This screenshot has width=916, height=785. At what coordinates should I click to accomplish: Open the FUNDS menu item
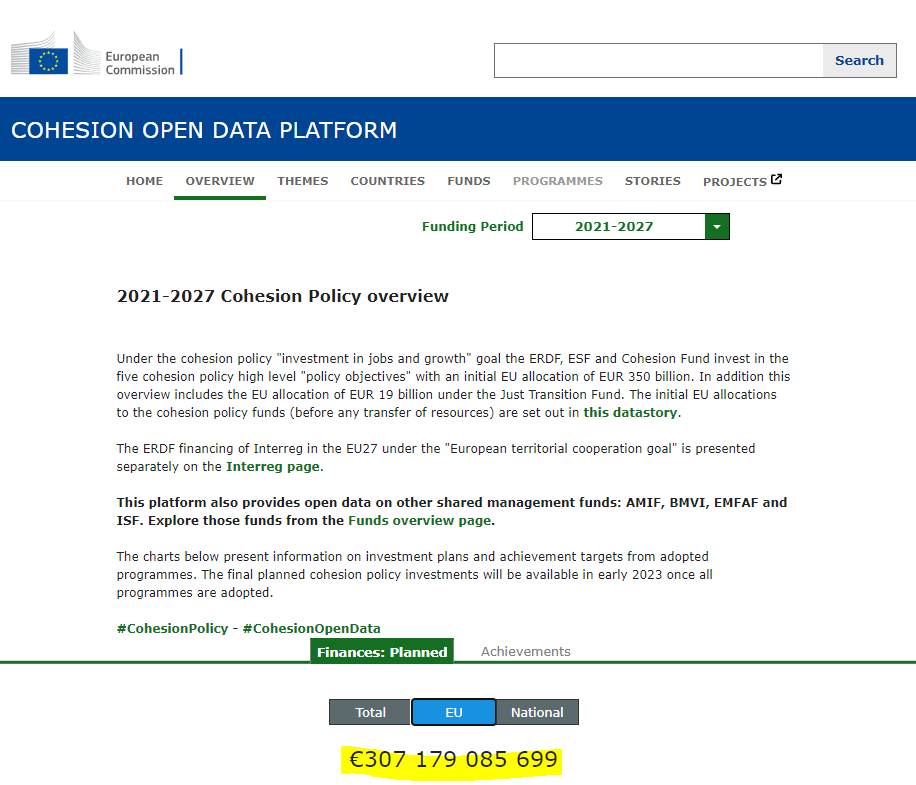click(x=469, y=181)
